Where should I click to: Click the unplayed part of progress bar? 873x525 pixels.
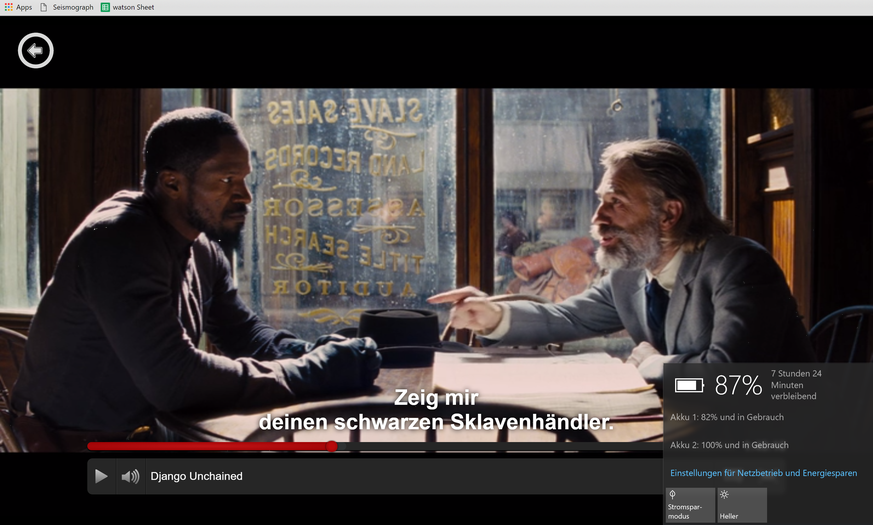click(x=500, y=446)
